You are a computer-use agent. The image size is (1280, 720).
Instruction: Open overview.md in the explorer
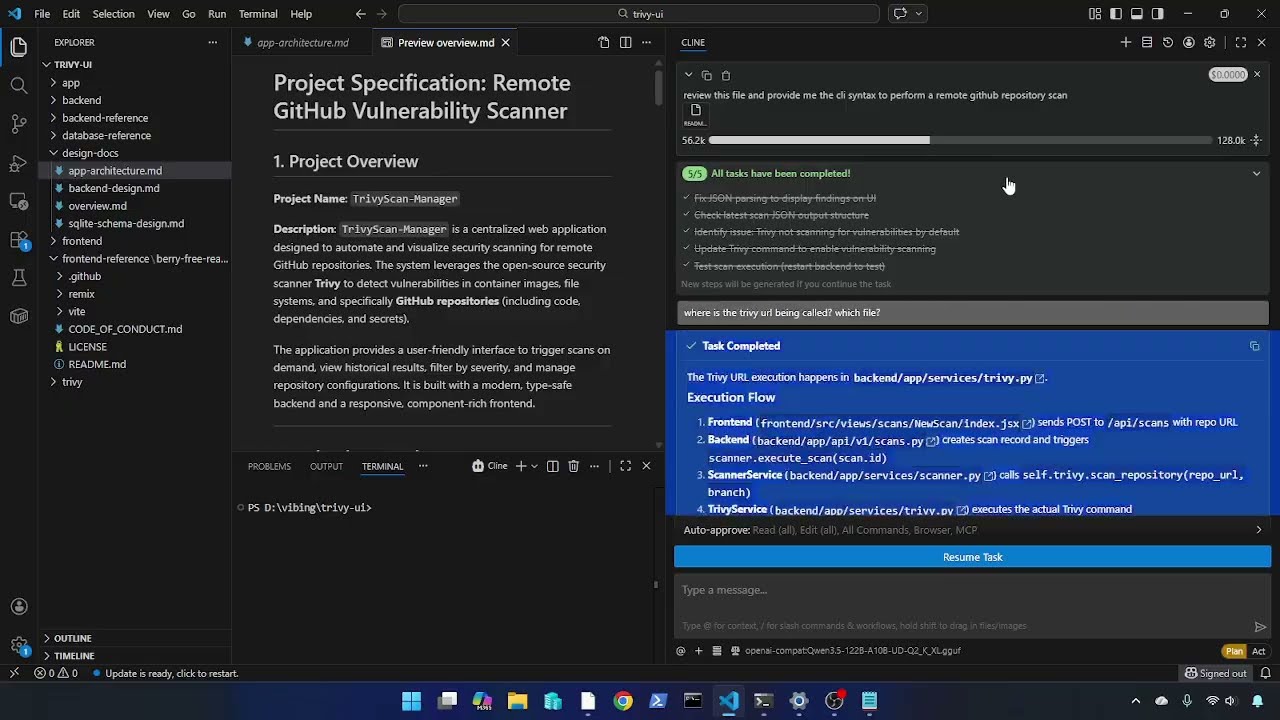tap(98, 206)
